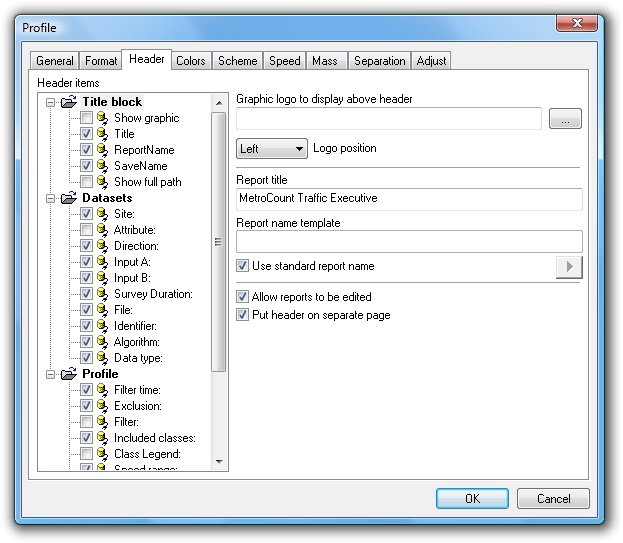Uncheck Allow reports to be edited

tap(242, 296)
